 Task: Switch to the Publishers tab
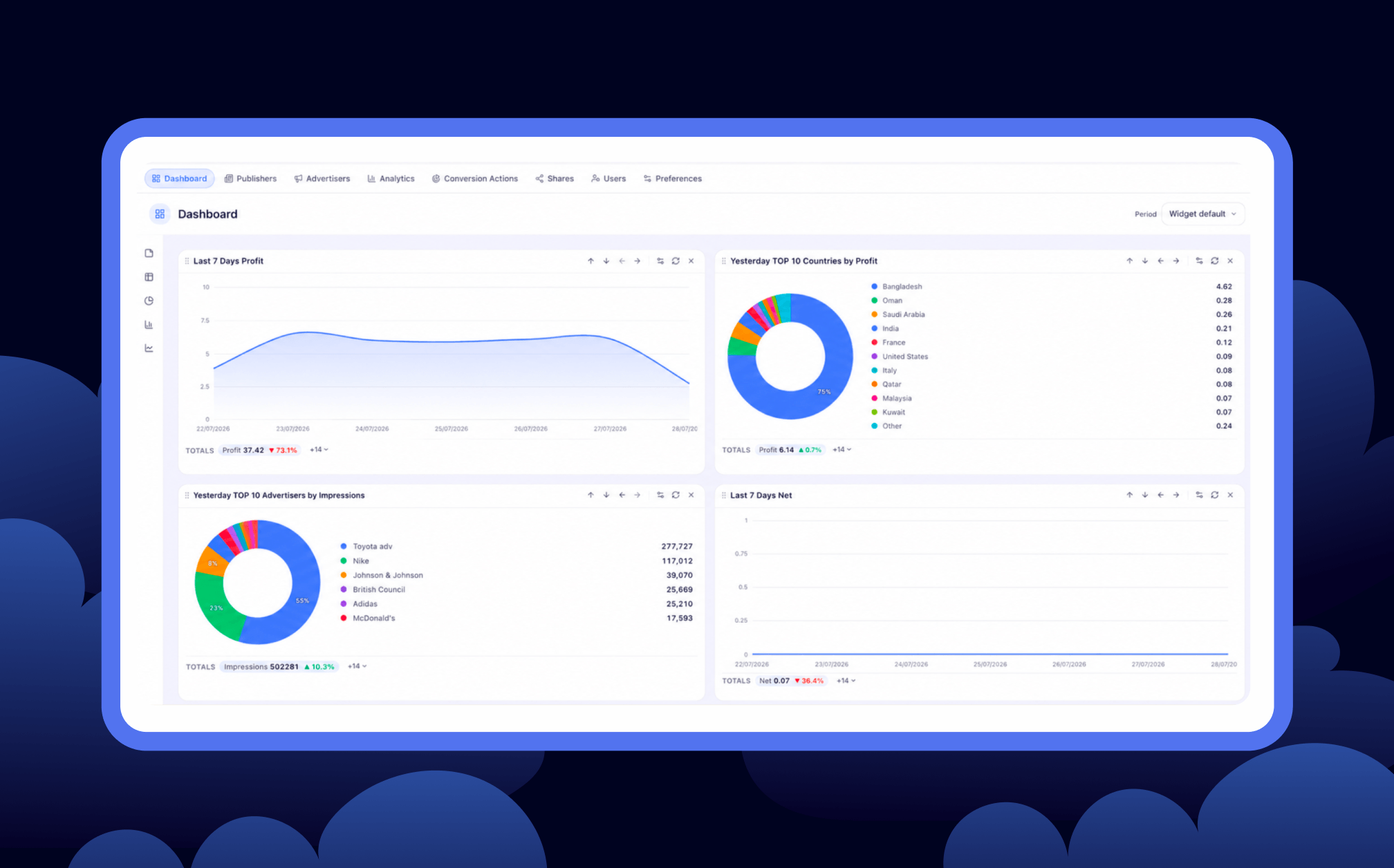tap(250, 178)
